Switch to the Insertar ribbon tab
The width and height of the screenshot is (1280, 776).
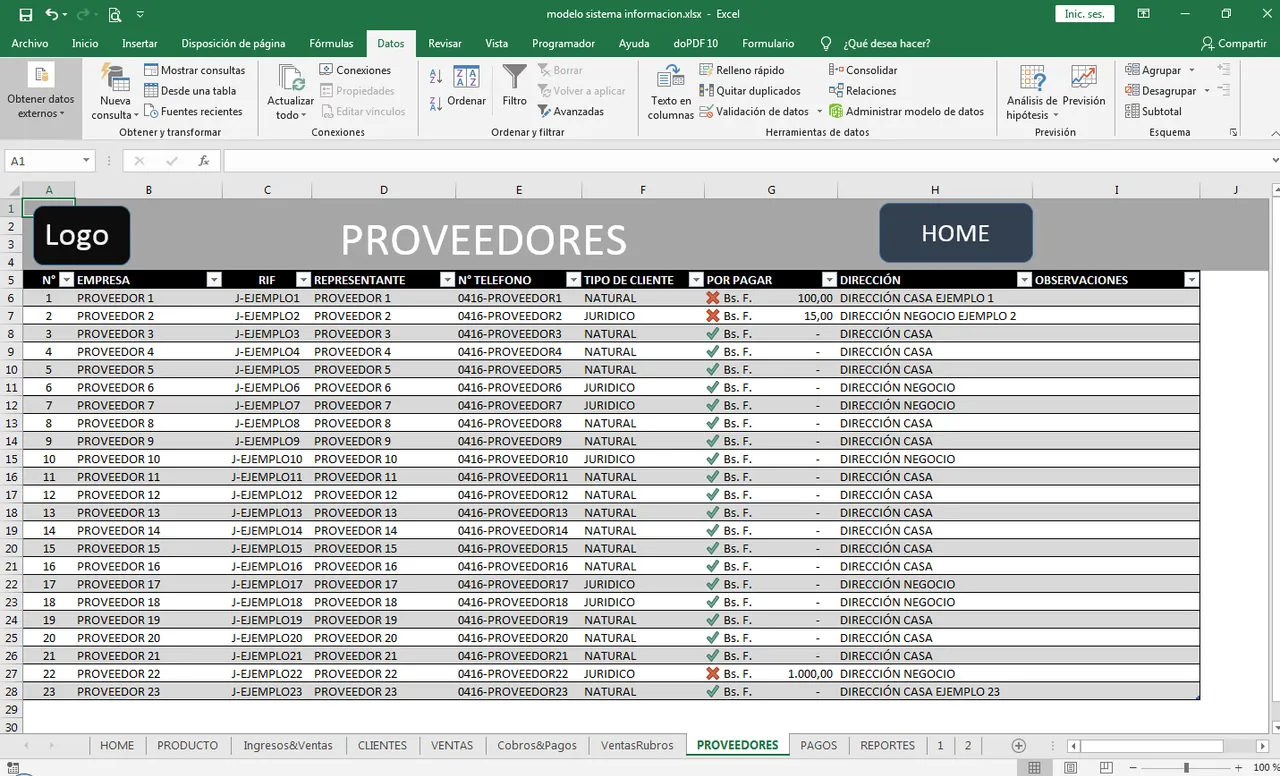point(140,43)
